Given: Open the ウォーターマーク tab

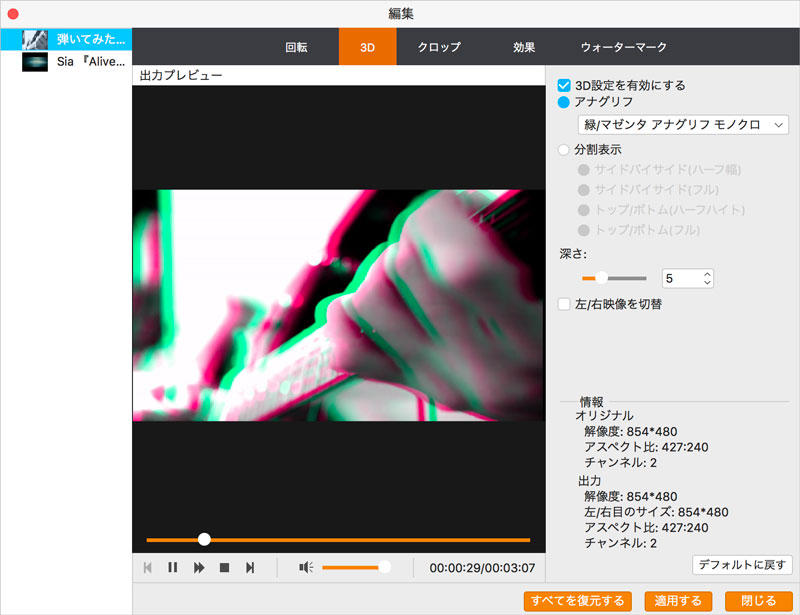Looking at the screenshot, I should pyautogui.click(x=623, y=47).
